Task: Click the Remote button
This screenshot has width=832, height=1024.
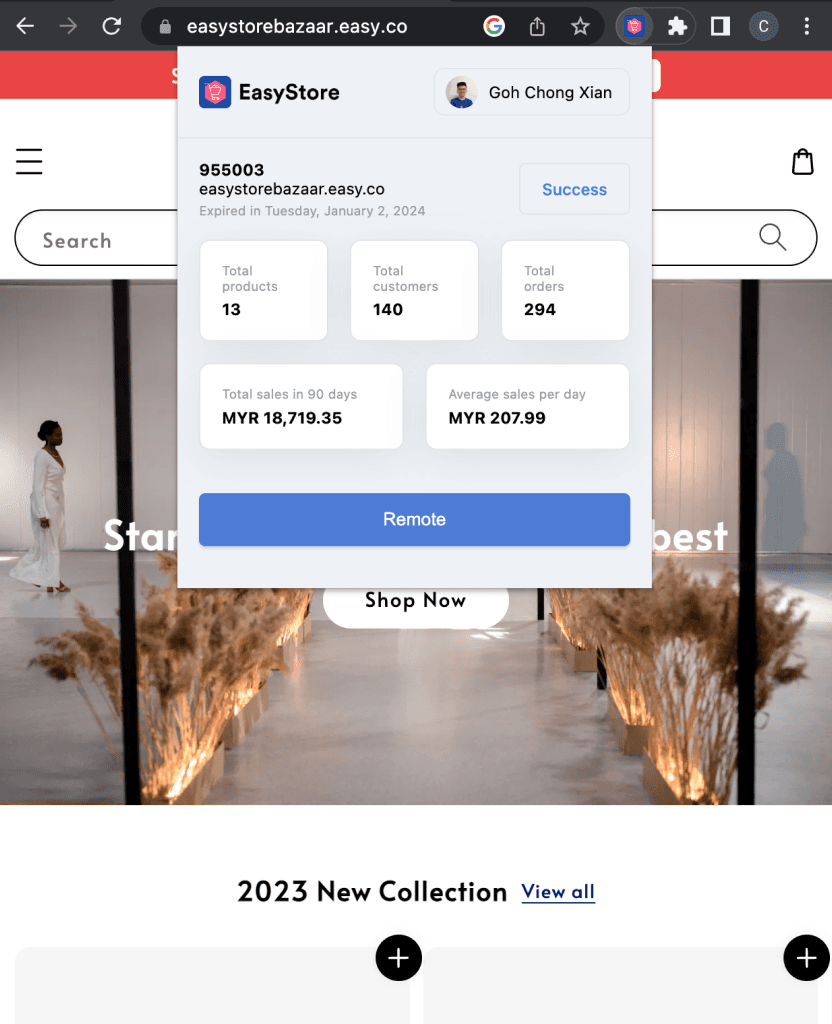Action: (x=415, y=519)
